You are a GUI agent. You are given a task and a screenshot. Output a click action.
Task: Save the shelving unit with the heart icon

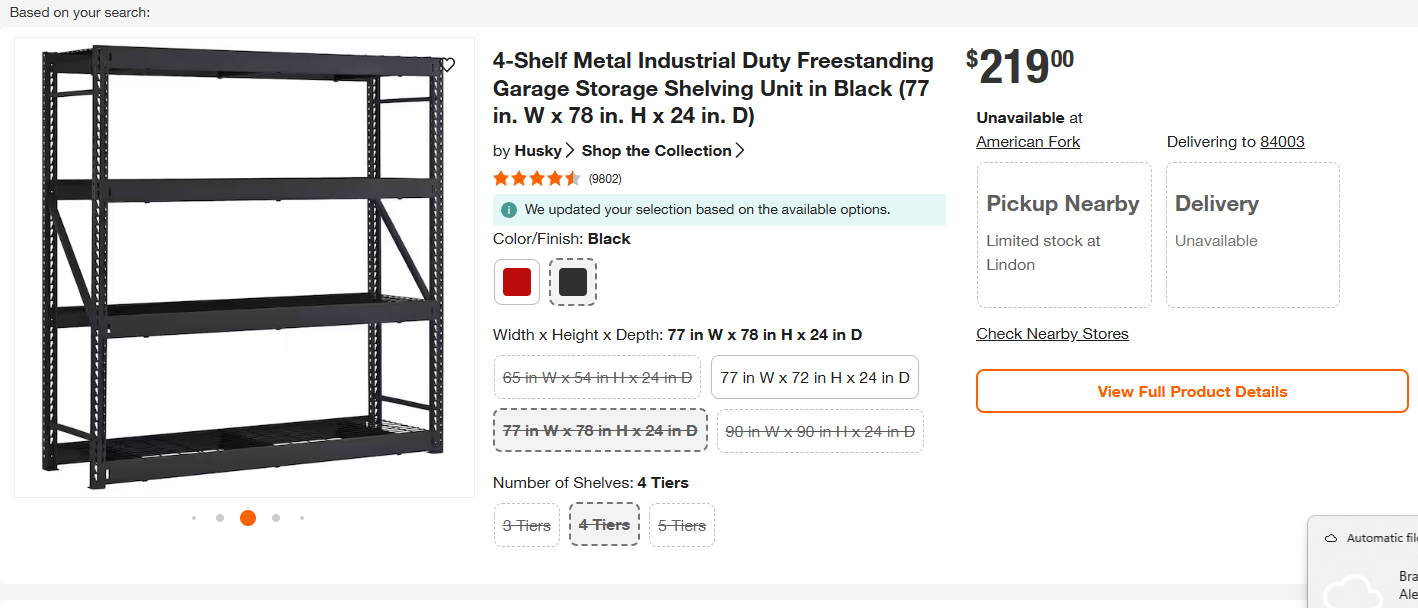447,65
